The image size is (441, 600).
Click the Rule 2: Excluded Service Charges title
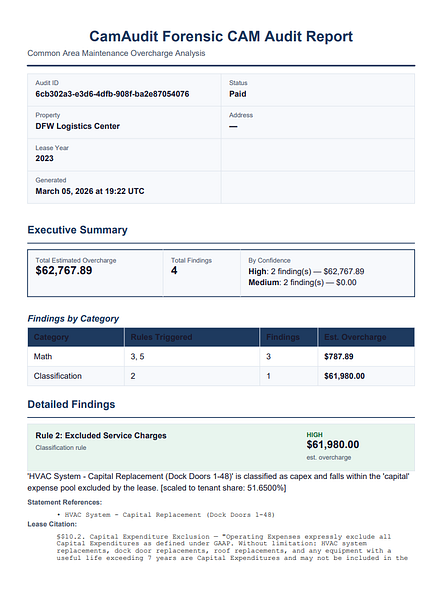(101, 435)
